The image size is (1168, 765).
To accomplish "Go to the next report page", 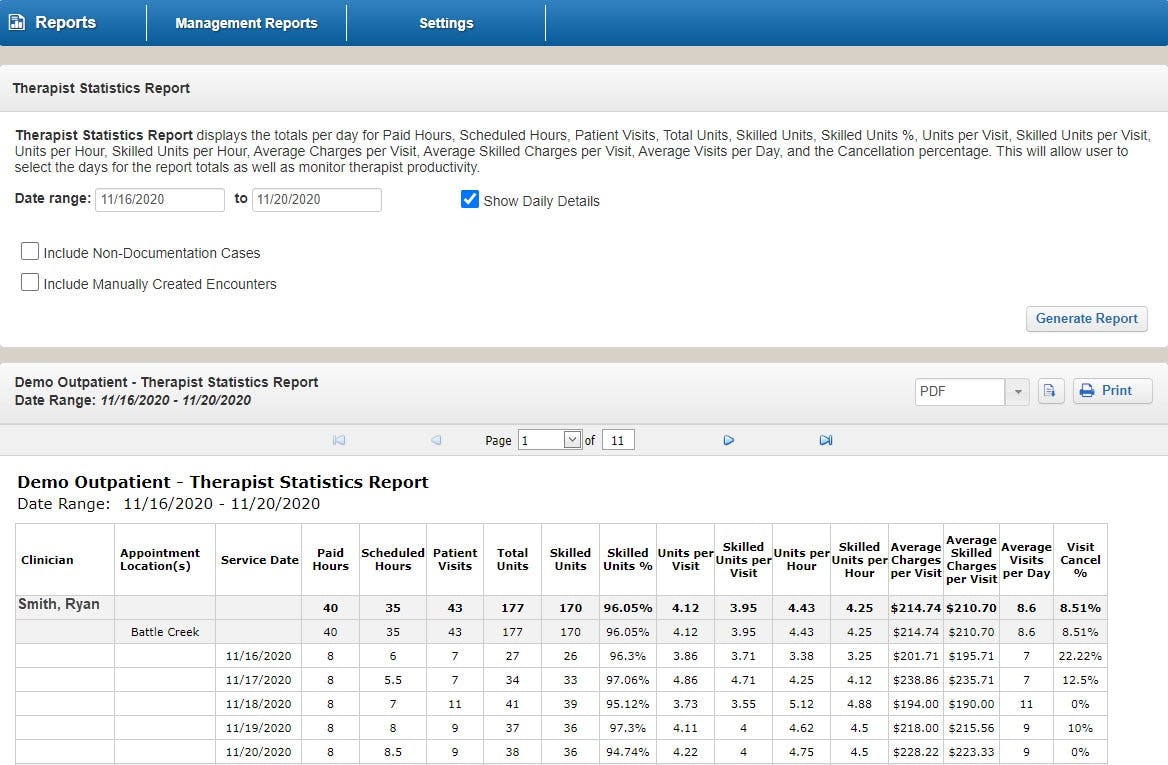I will [729, 440].
